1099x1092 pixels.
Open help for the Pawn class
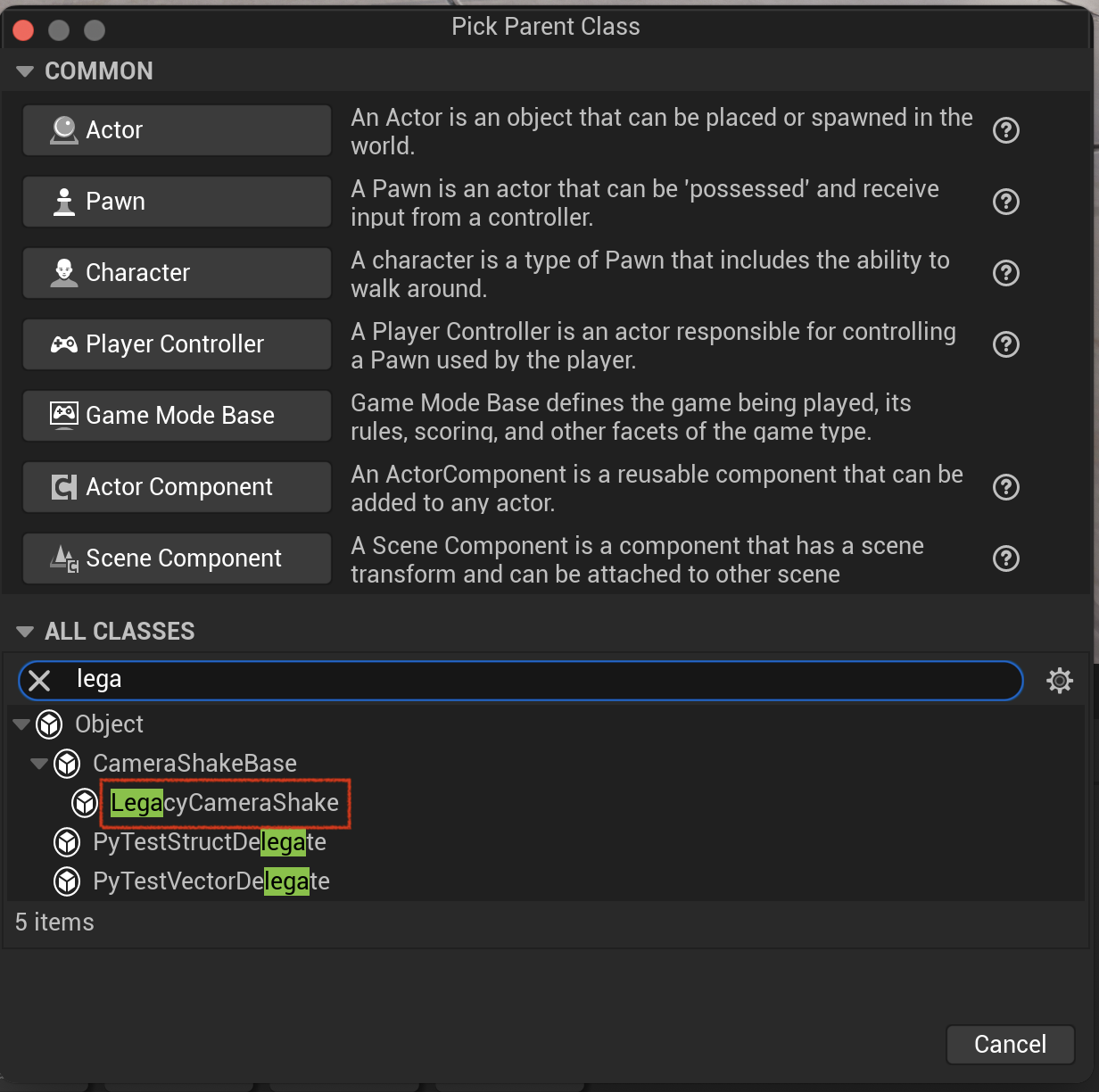(x=1006, y=202)
